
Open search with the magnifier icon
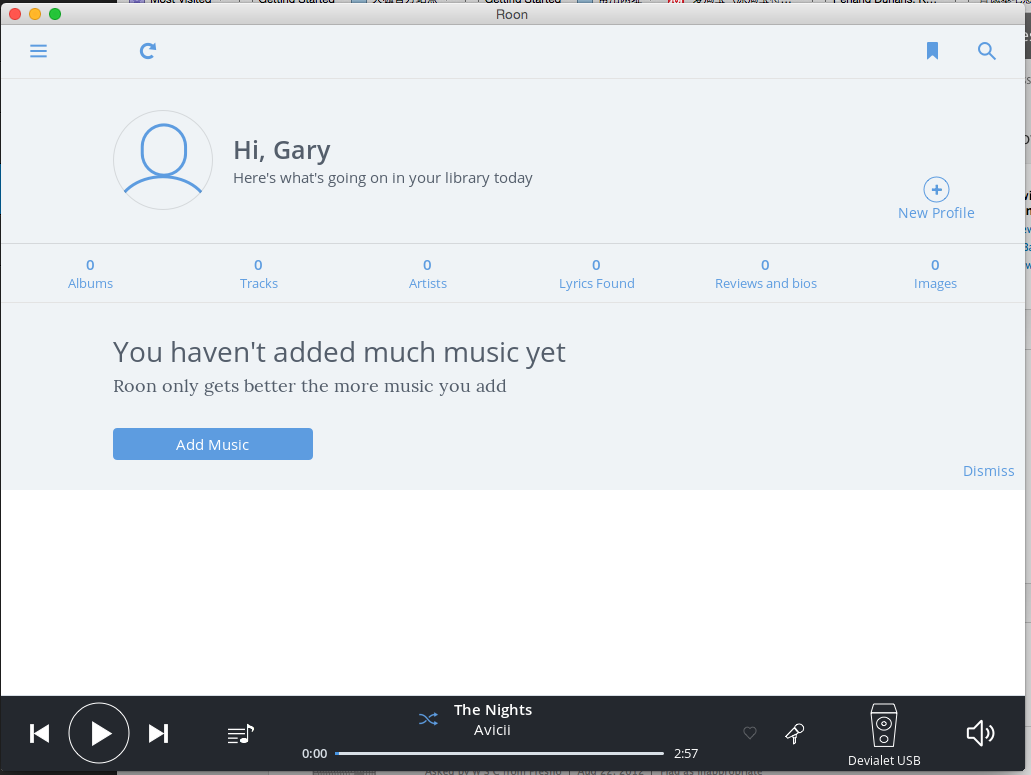[x=986, y=51]
